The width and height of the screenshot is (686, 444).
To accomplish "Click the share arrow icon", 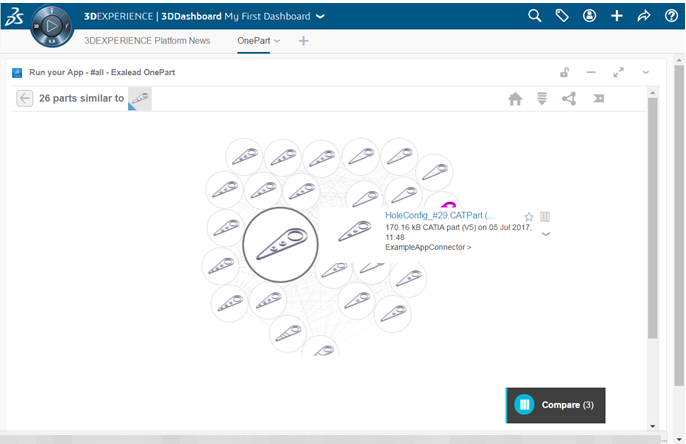I will [x=644, y=16].
